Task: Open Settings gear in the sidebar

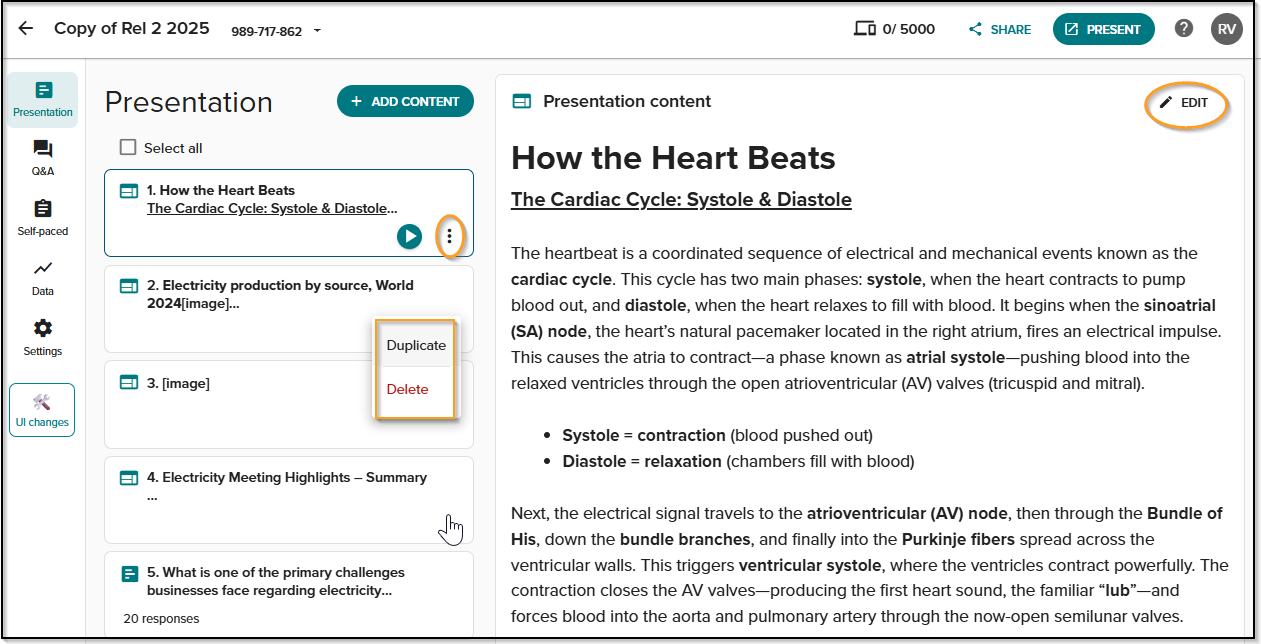Action: point(42,338)
